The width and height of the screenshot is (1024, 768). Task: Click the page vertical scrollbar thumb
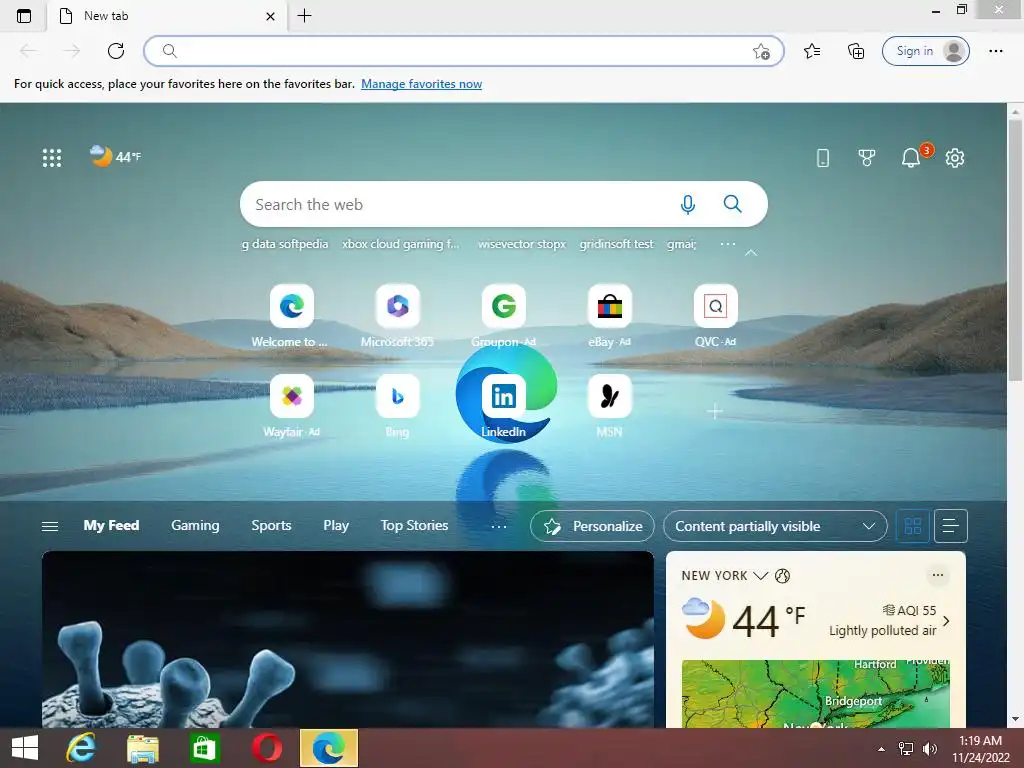[x=1015, y=249]
